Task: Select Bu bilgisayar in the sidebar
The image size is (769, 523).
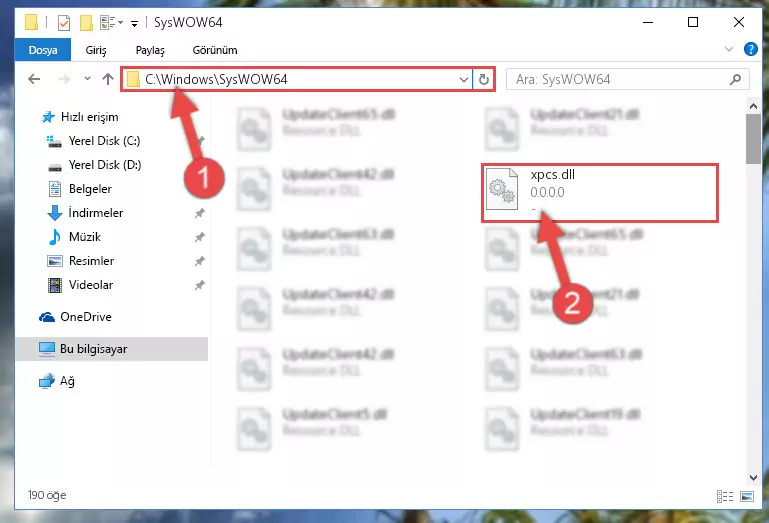Action: (x=111, y=349)
